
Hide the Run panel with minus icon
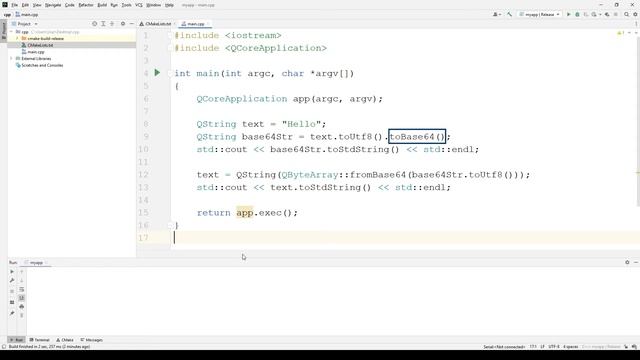point(636,262)
